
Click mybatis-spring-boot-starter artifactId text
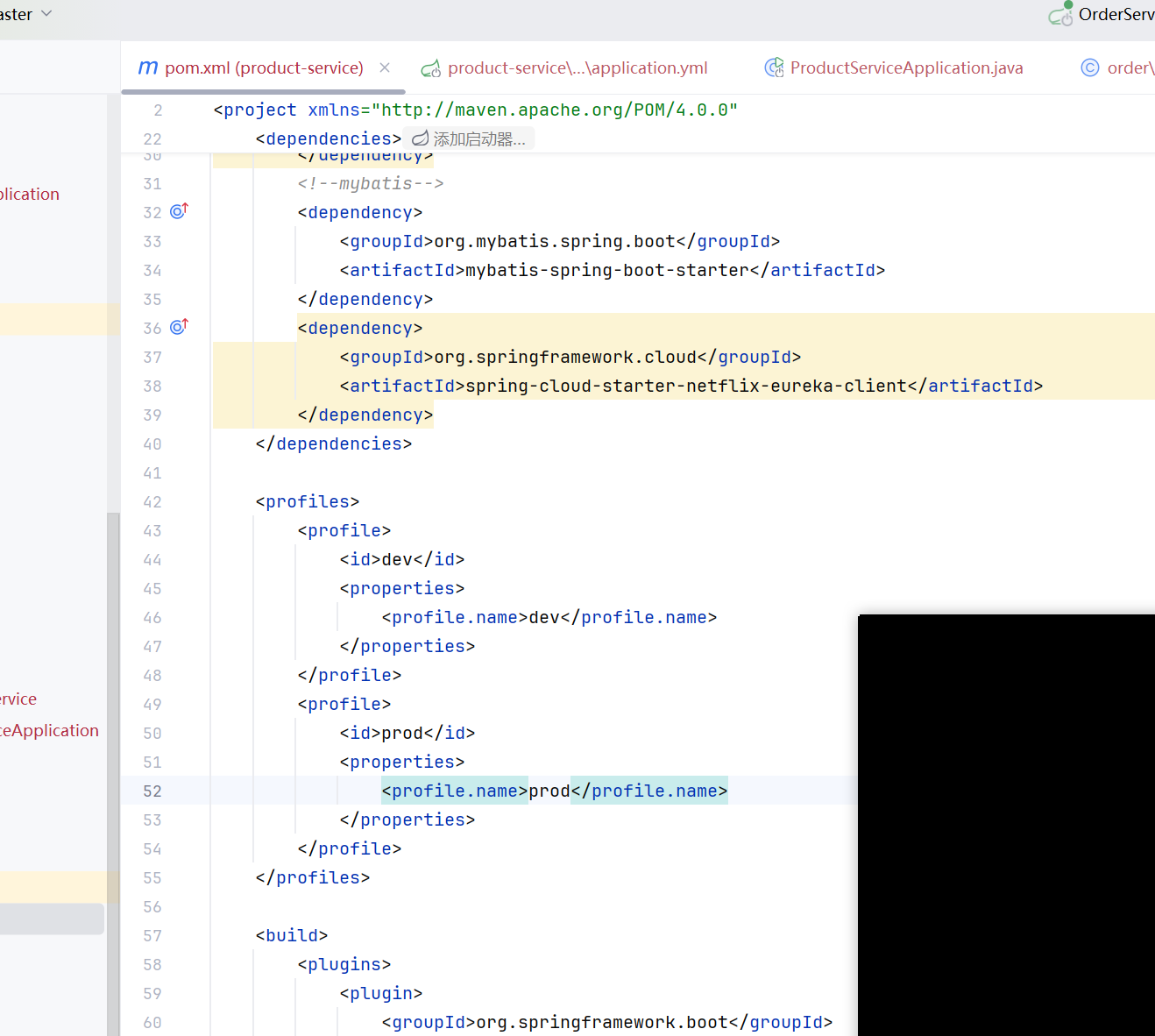tap(607, 270)
